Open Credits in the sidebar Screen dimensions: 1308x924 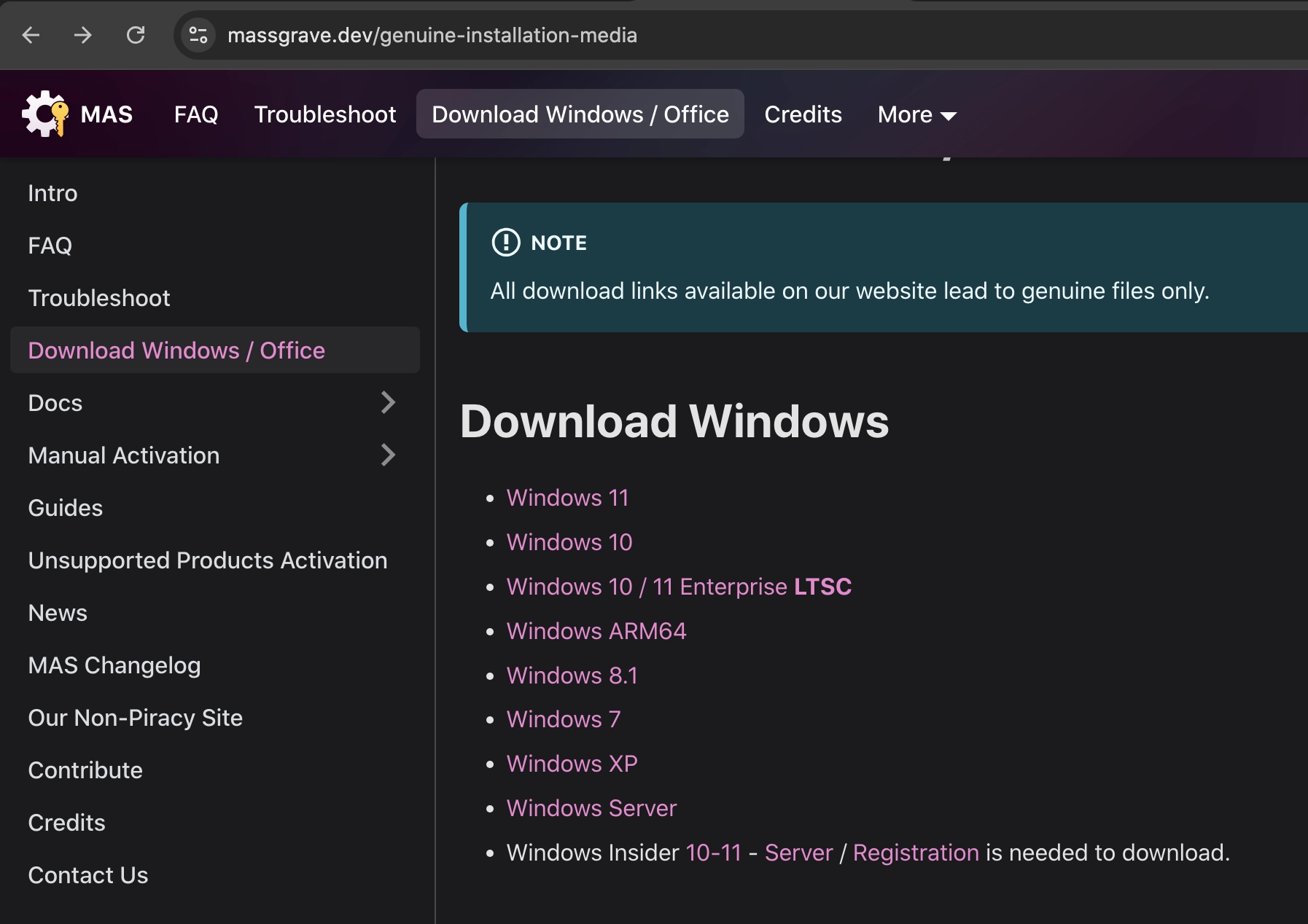[x=215, y=823]
